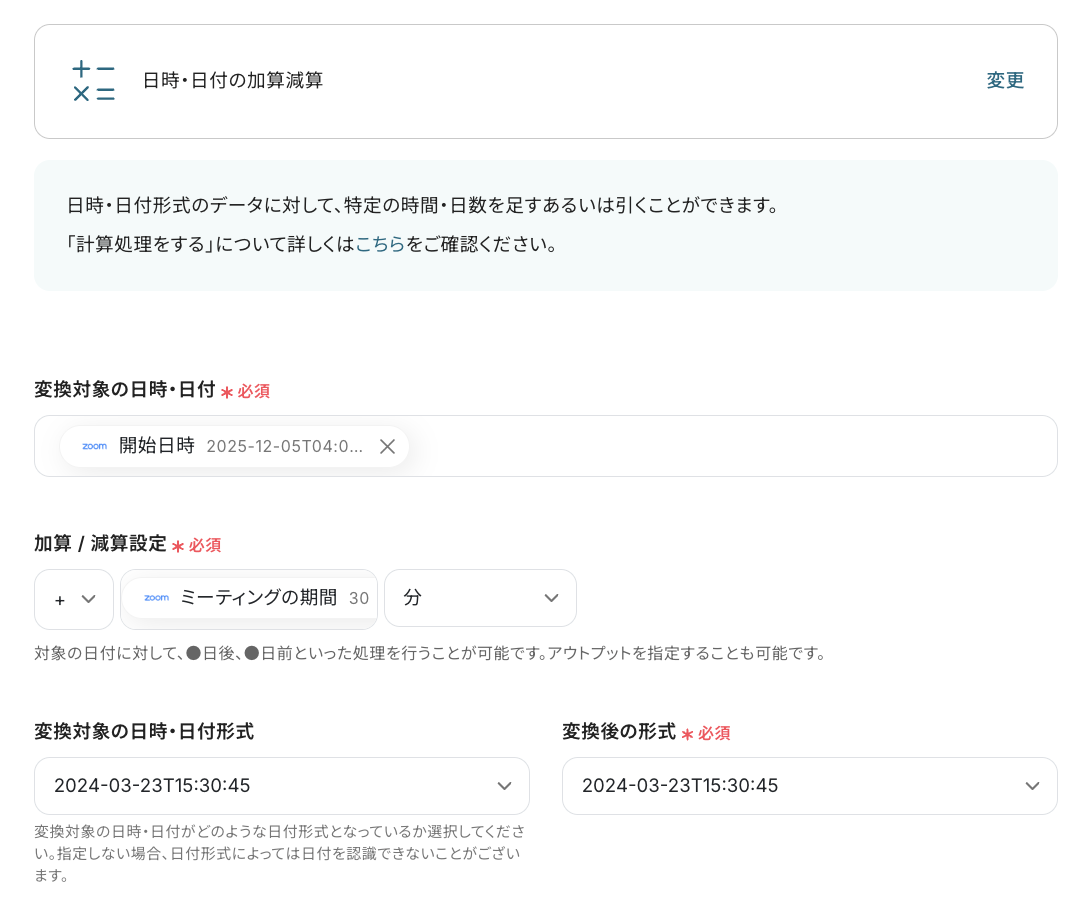
Task: Click the Zoom logo in the 開始日時 chip
Action: (x=94, y=446)
